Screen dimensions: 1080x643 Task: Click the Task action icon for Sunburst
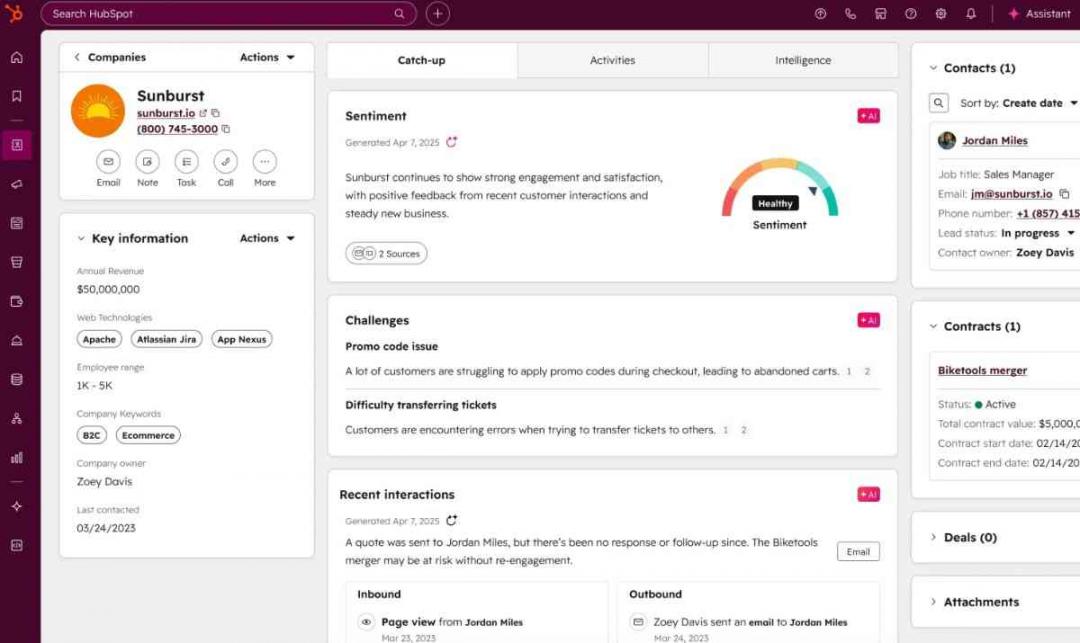click(187, 162)
